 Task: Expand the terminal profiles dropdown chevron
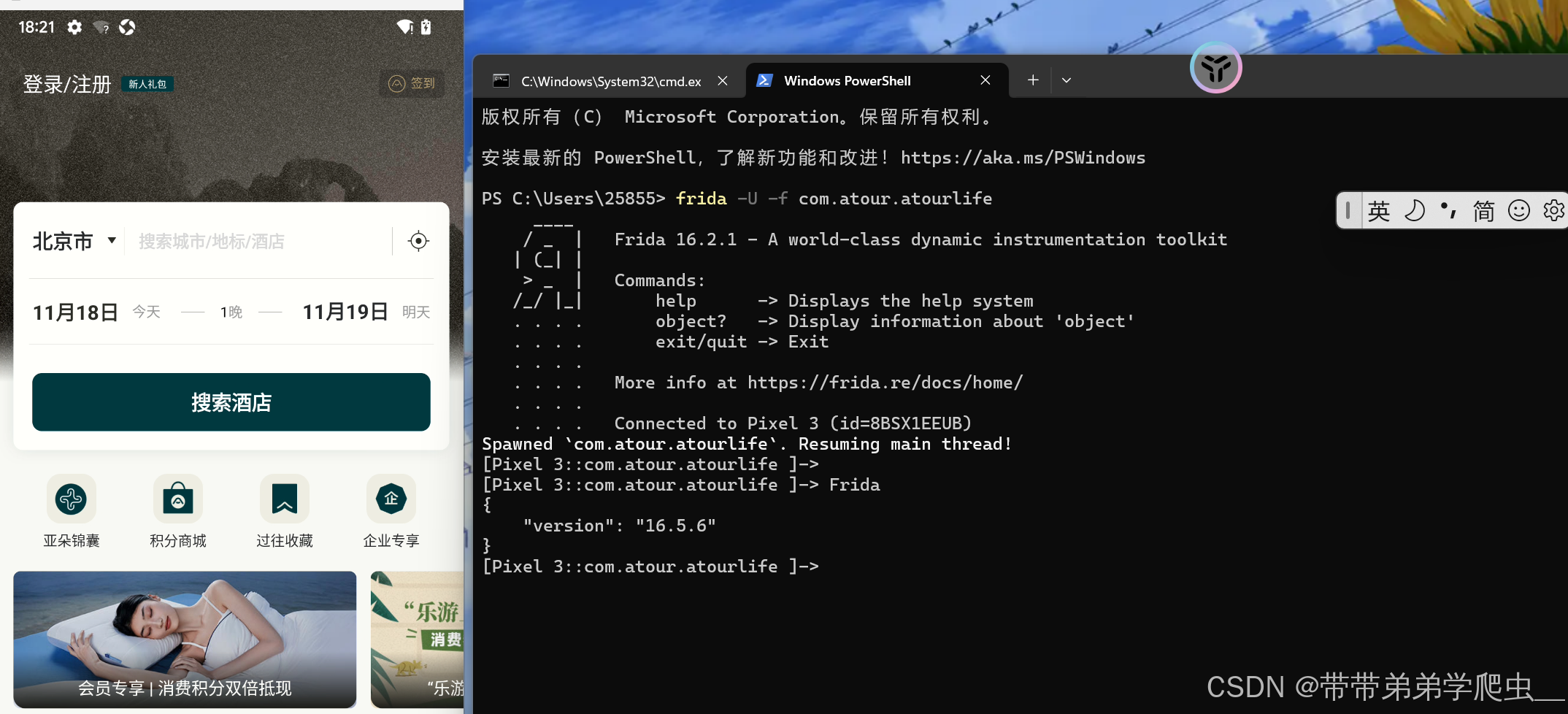pyautogui.click(x=1067, y=80)
